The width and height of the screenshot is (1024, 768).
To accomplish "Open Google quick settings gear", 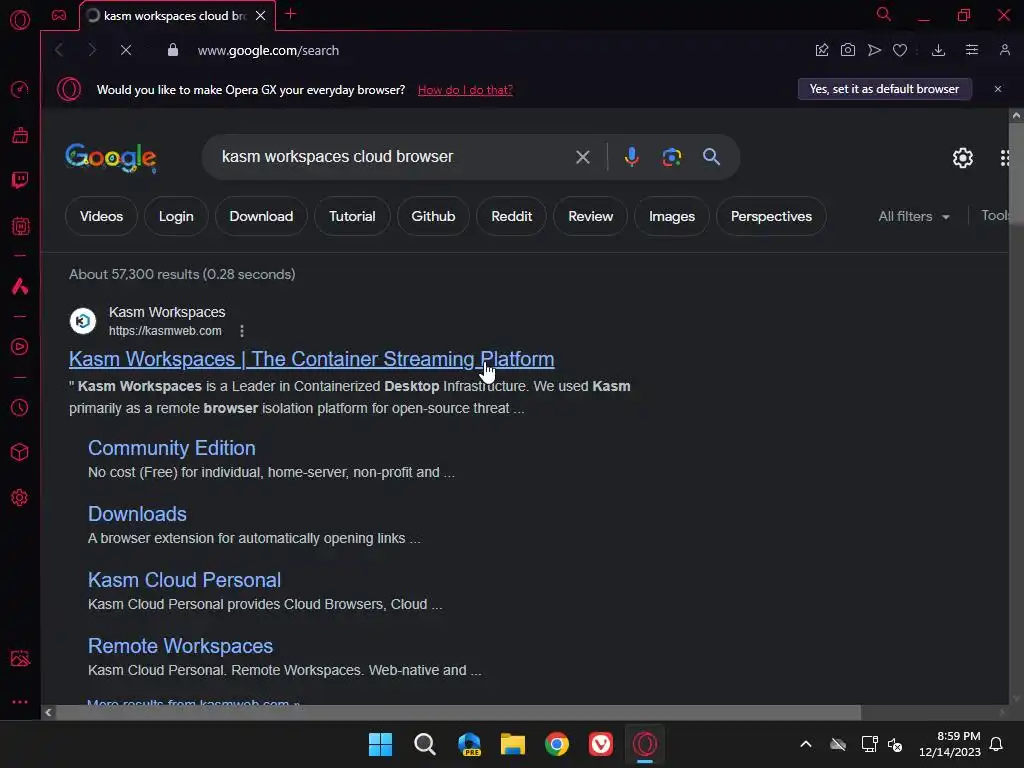I will tap(963, 157).
